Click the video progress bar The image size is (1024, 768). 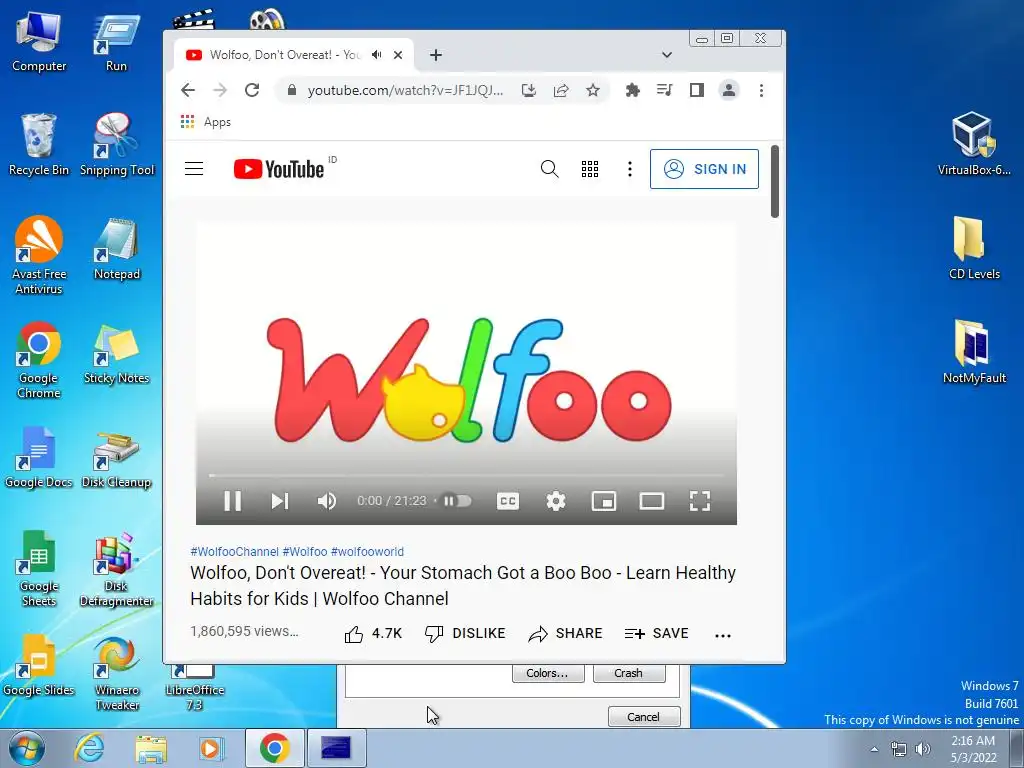[x=466, y=475]
